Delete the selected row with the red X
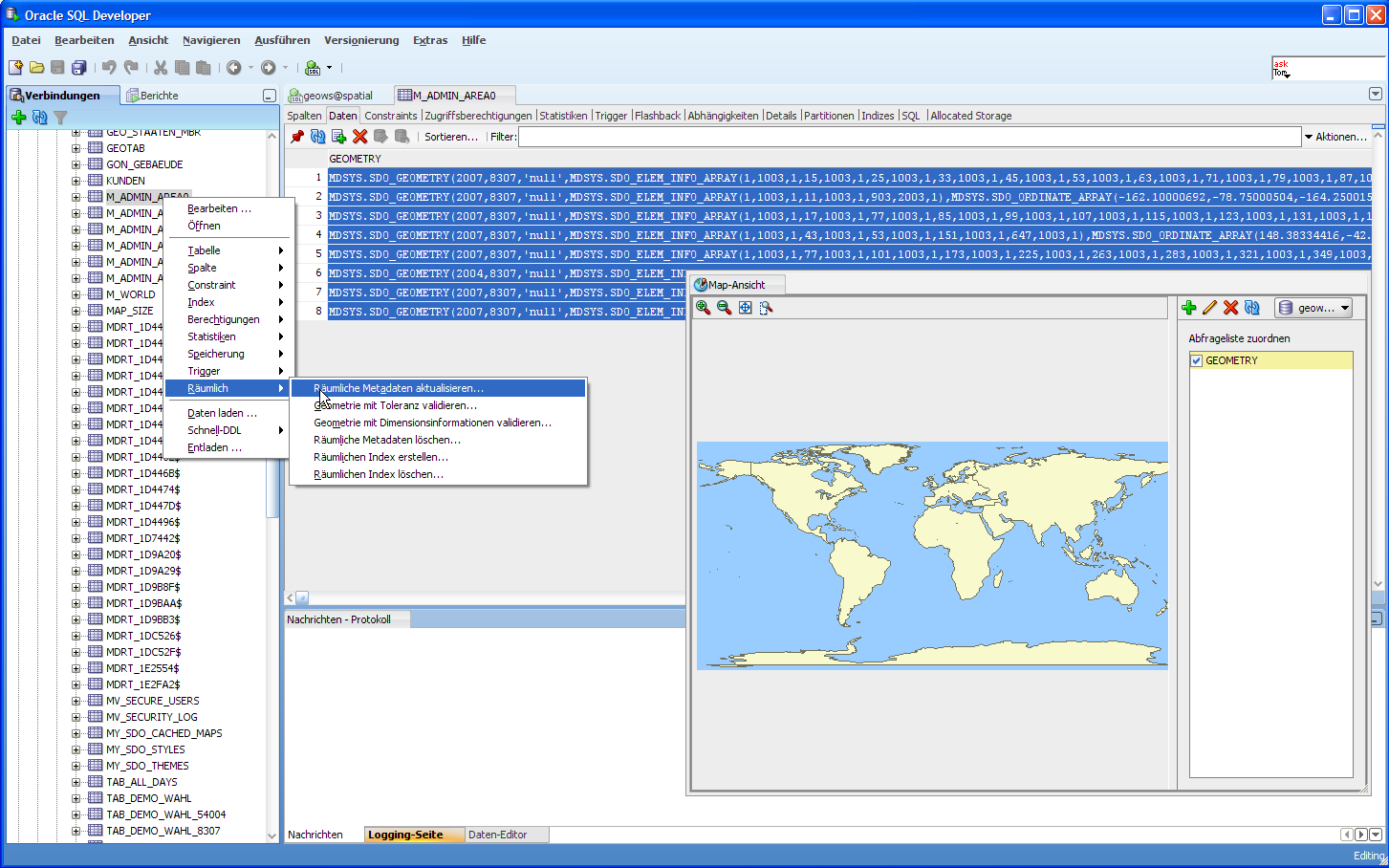 [x=360, y=137]
